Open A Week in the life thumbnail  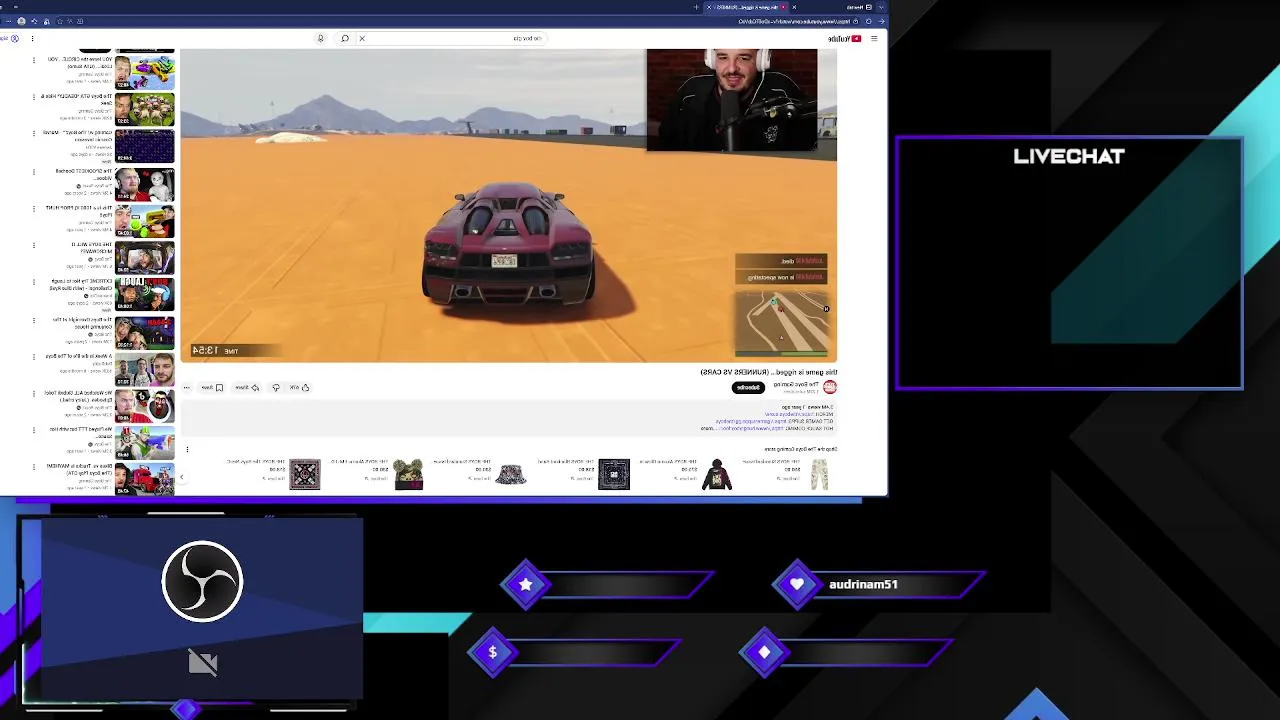click(x=144, y=369)
